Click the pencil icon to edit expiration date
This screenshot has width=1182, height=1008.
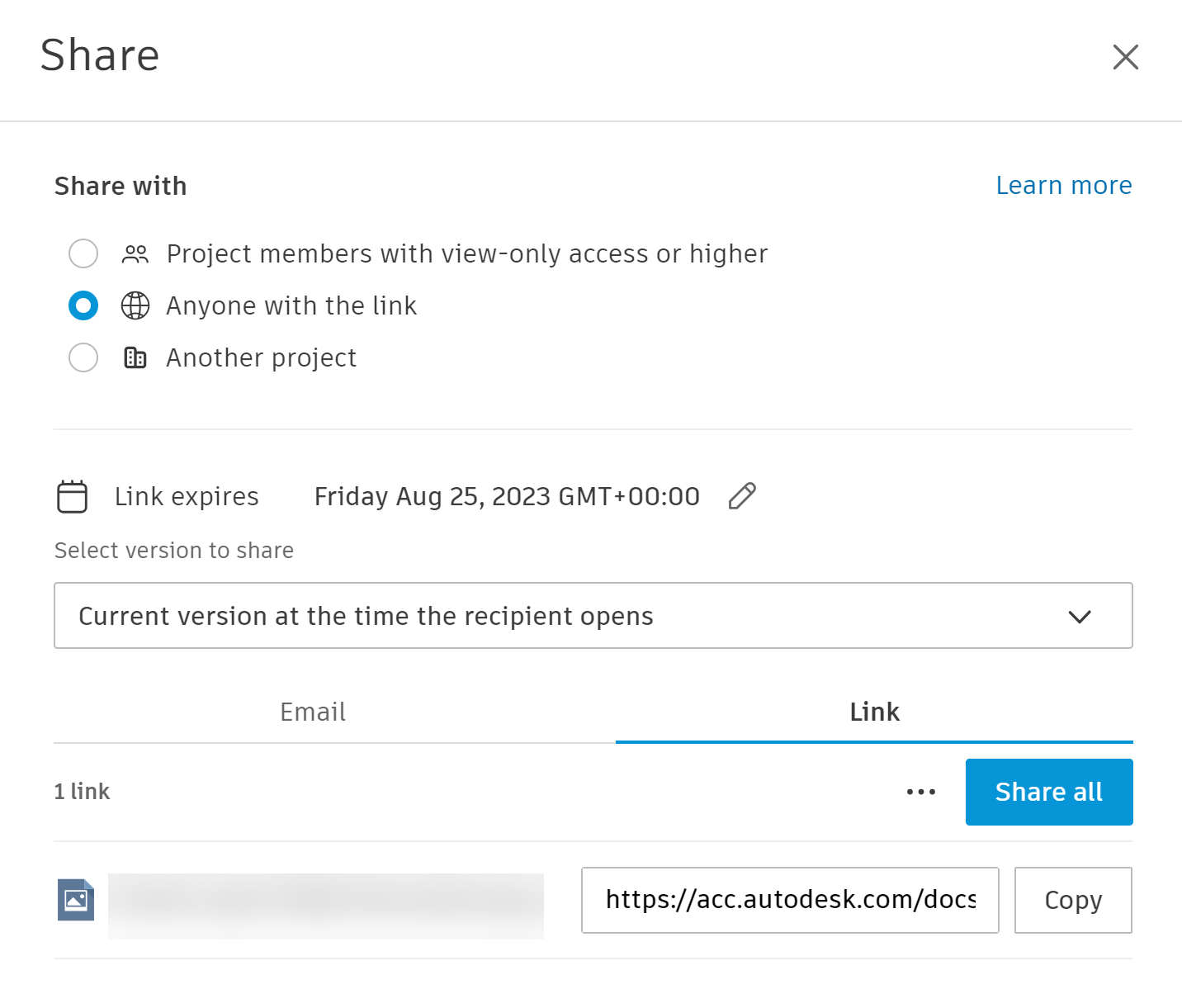[x=742, y=496]
